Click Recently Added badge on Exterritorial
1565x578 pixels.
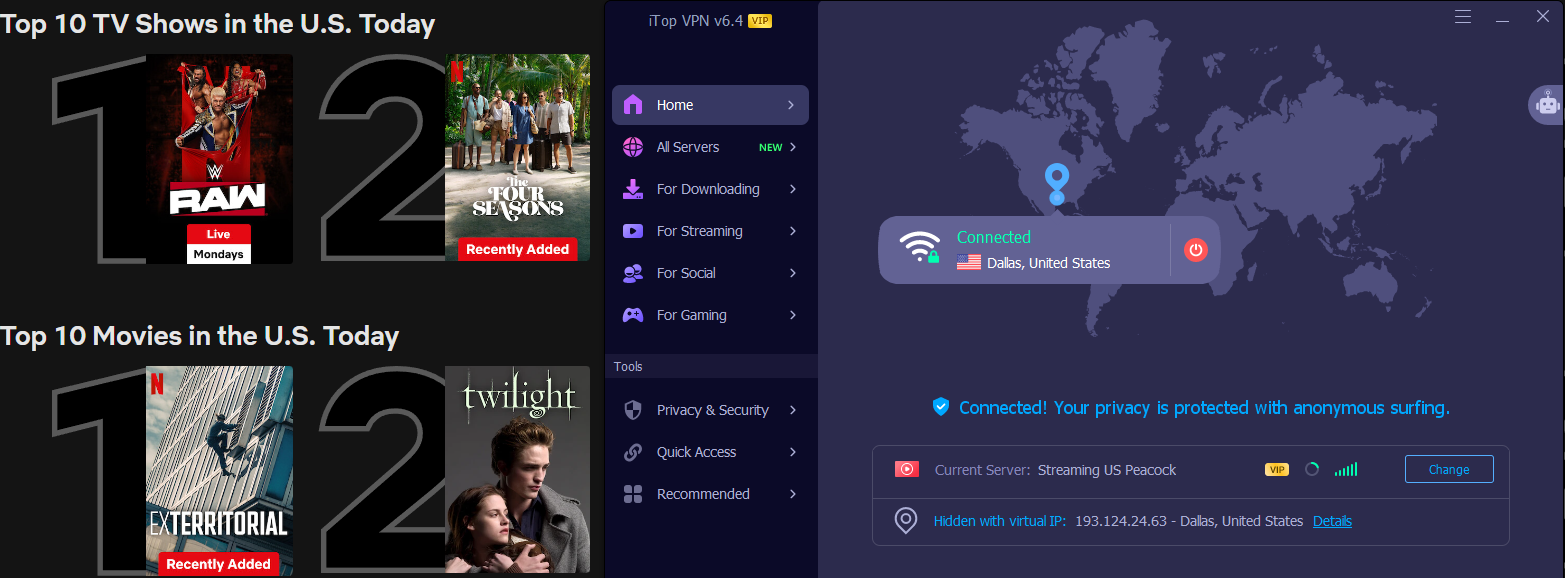(219, 564)
